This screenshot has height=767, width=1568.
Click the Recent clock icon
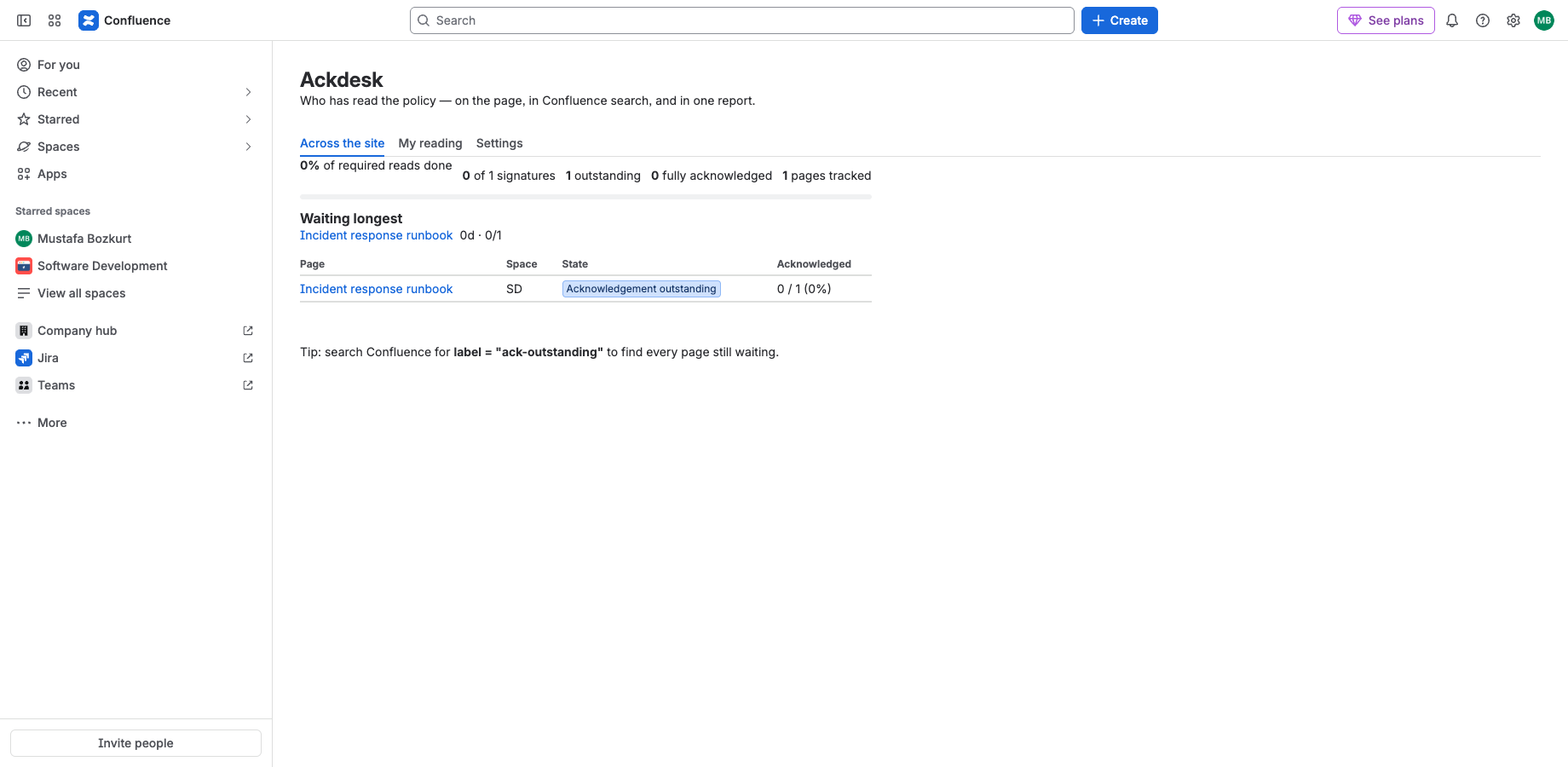pos(24,92)
